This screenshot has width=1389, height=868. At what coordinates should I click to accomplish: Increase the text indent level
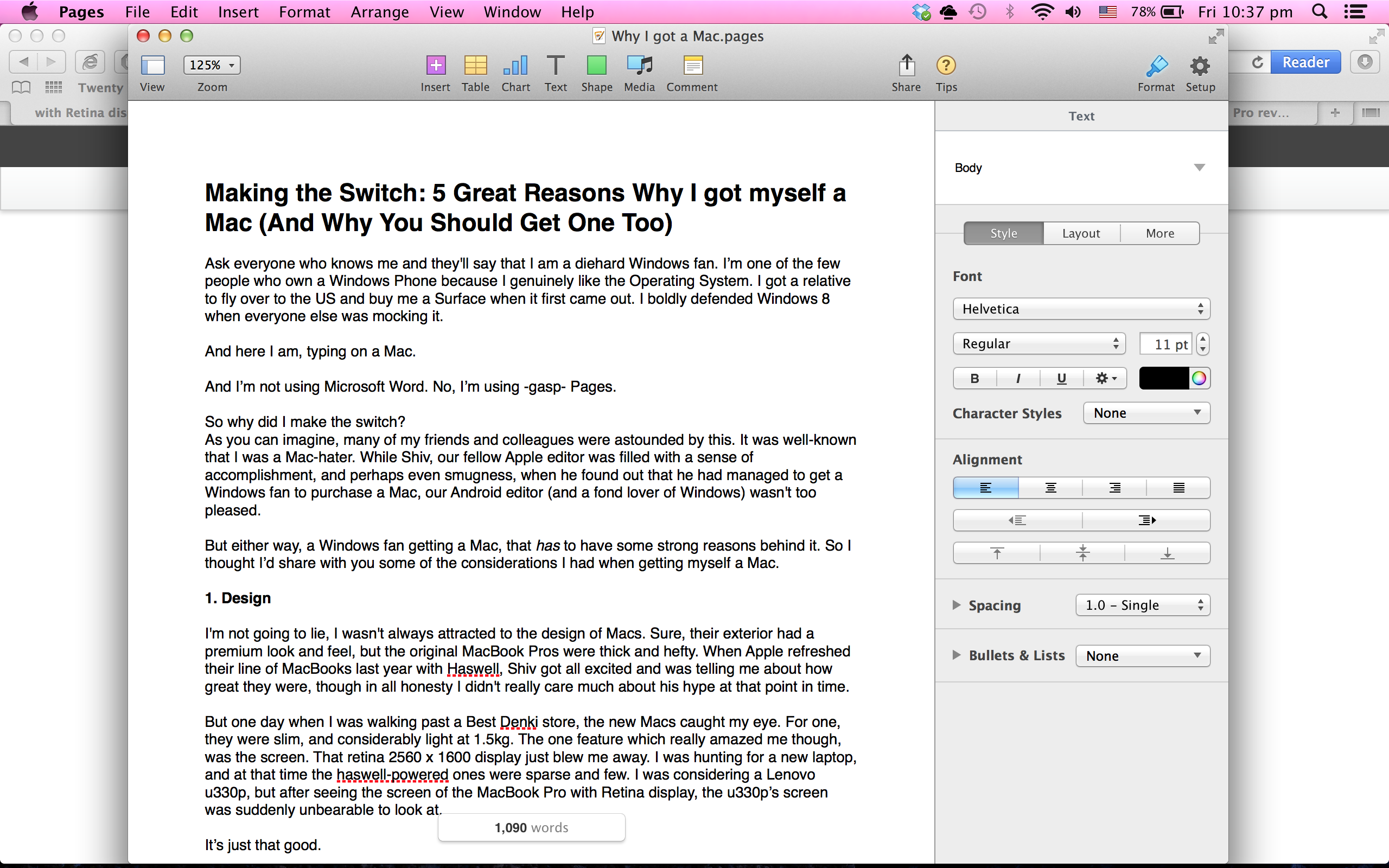pyautogui.click(x=1146, y=520)
